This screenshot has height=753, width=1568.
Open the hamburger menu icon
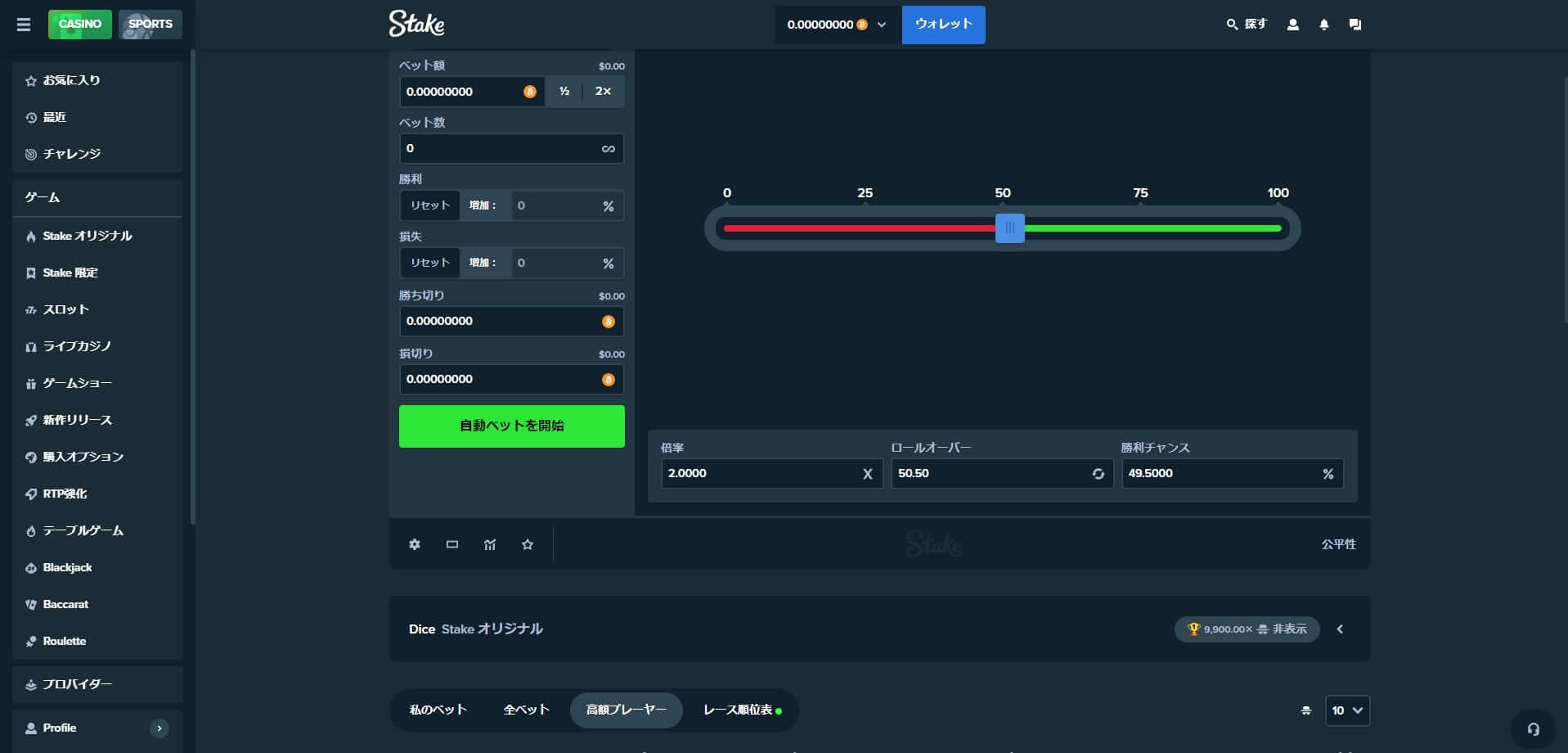(x=24, y=25)
